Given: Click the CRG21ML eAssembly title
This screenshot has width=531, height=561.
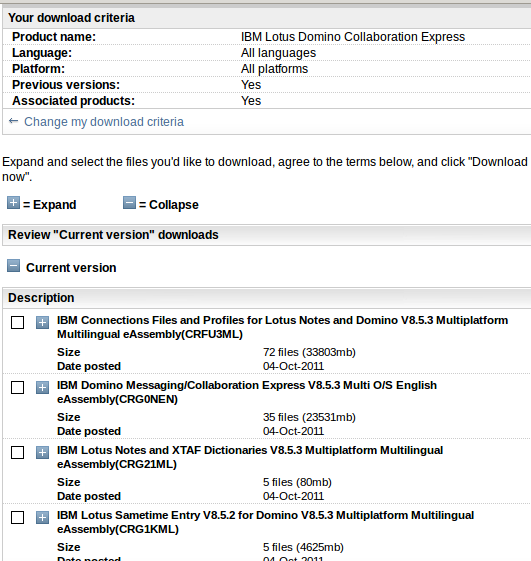Looking at the screenshot, I should [250, 457].
